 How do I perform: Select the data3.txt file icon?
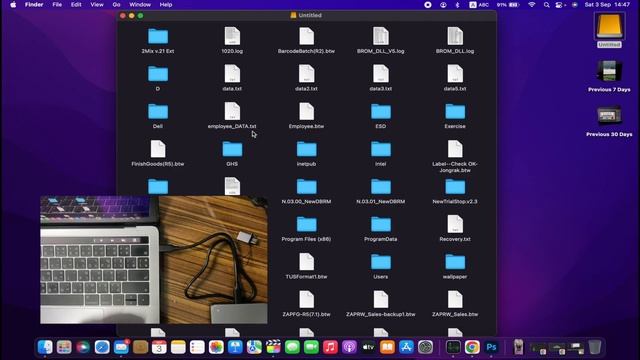click(380, 74)
